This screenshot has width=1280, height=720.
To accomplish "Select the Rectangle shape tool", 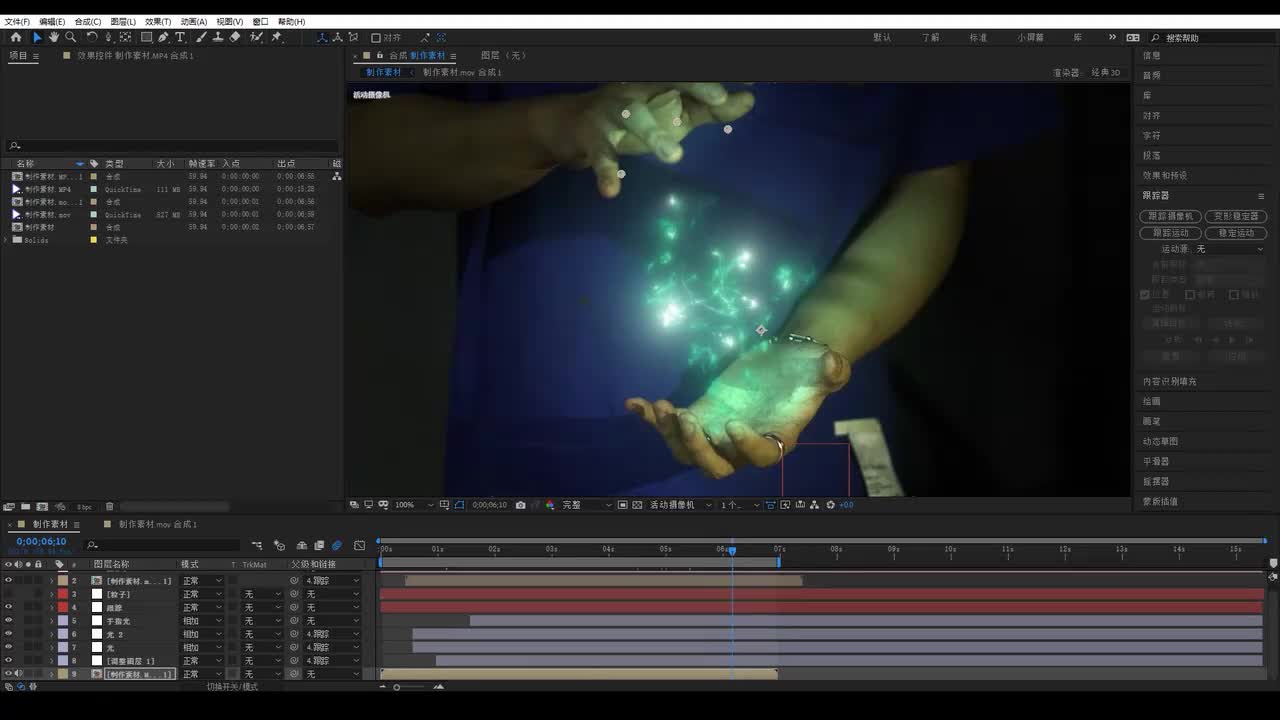I will pyautogui.click(x=146, y=37).
